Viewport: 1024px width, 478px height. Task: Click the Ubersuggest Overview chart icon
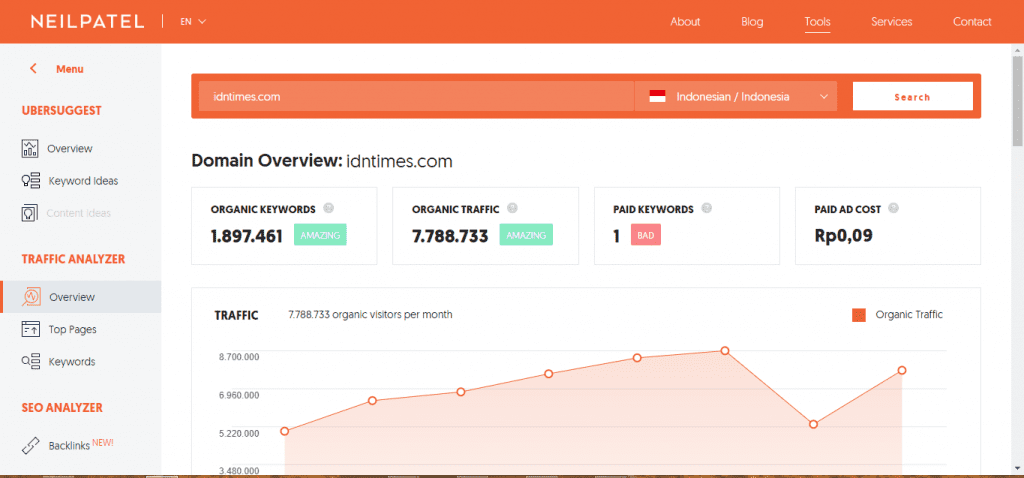click(x=30, y=148)
